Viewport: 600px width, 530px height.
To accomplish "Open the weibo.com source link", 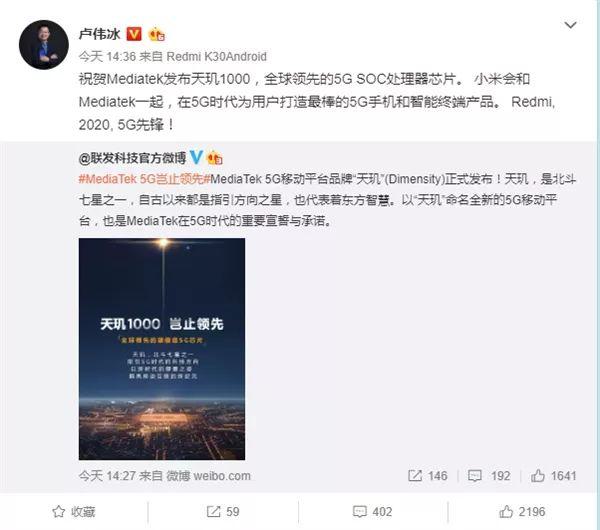I will click(209, 476).
